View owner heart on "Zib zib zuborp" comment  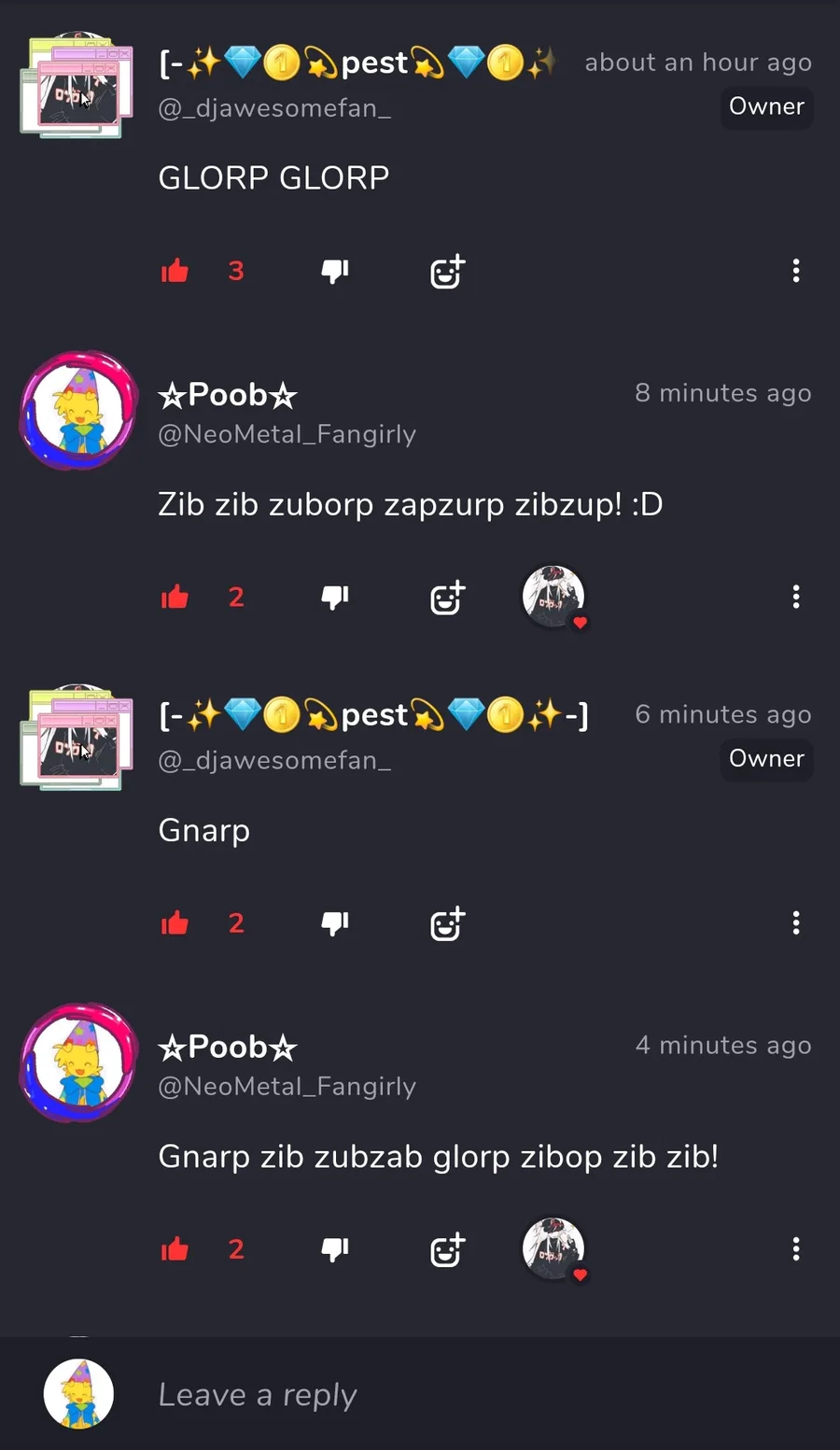554,598
